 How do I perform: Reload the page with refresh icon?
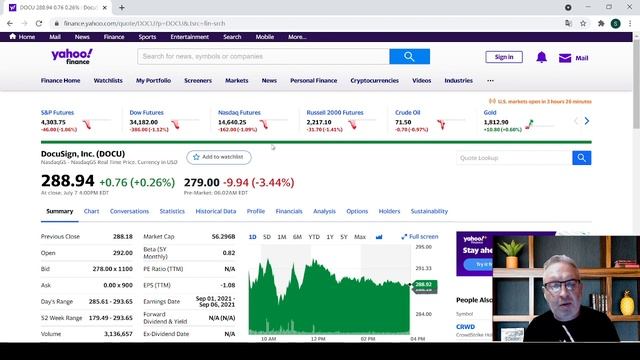click(39, 24)
